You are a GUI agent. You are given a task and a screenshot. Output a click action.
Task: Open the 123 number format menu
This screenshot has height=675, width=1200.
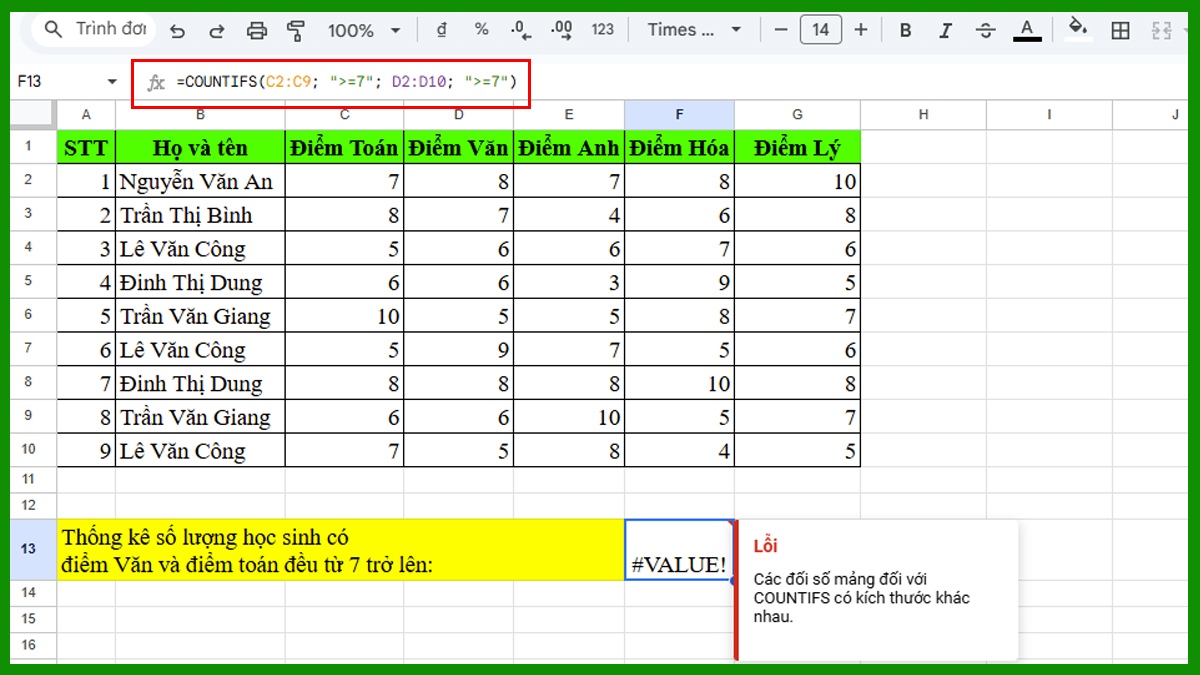point(602,30)
